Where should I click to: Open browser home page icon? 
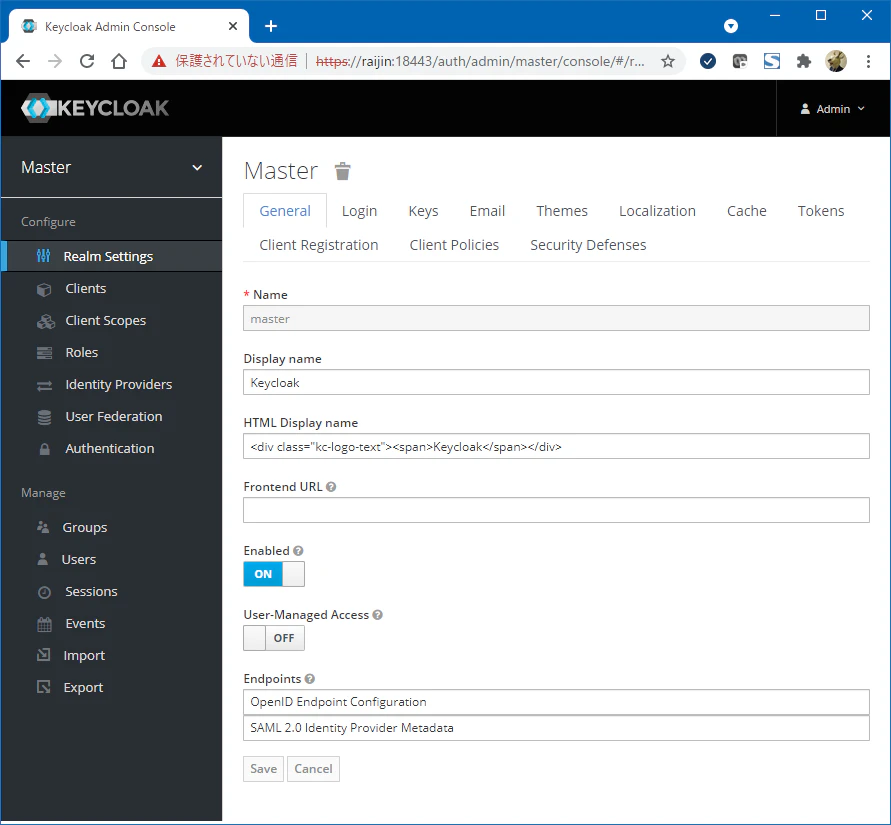(x=119, y=61)
